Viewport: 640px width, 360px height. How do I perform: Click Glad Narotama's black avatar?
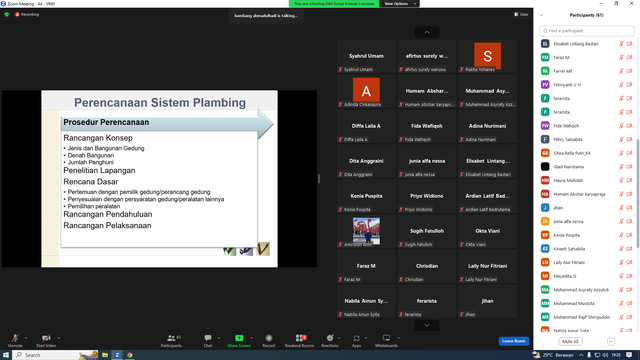[545, 167]
